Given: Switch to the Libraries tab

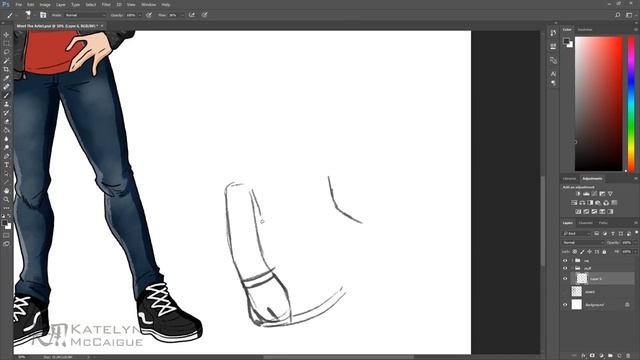Looking at the screenshot, I should [x=569, y=179].
